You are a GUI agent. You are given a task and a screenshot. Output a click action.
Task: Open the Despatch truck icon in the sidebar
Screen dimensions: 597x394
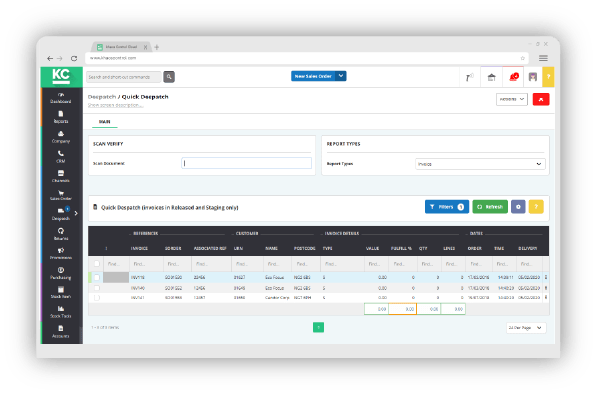pos(61,211)
